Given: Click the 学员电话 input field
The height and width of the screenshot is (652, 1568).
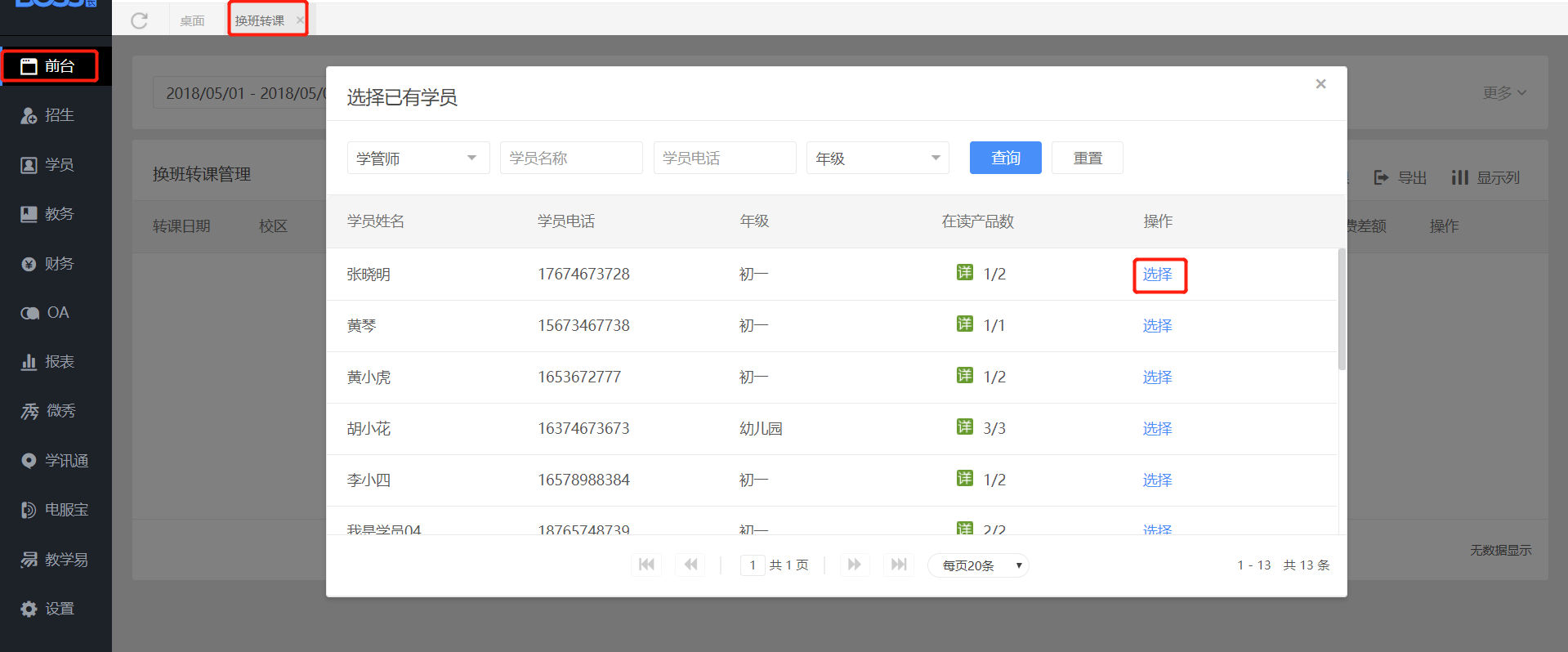Looking at the screenshot, I should point(725,158).
